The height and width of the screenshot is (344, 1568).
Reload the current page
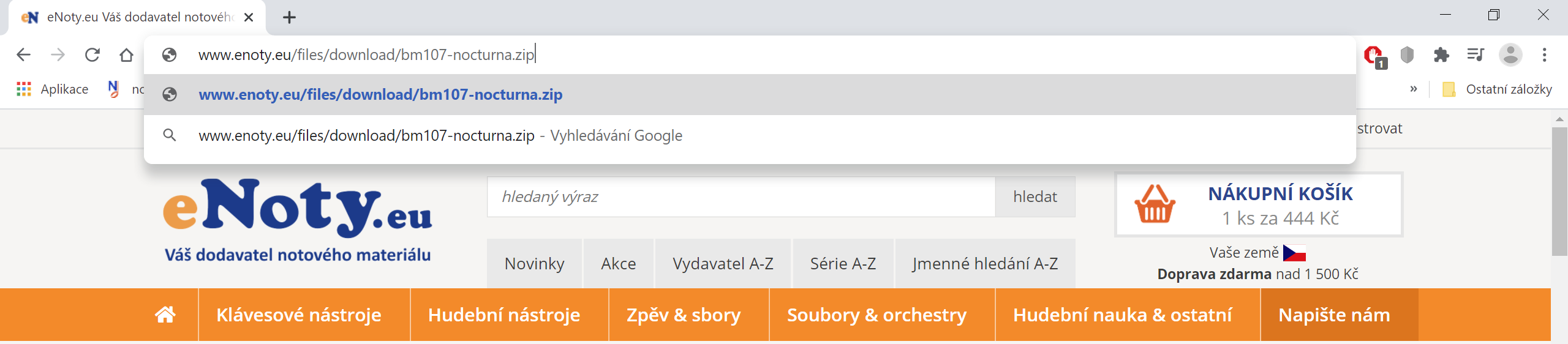click(92, 55)
